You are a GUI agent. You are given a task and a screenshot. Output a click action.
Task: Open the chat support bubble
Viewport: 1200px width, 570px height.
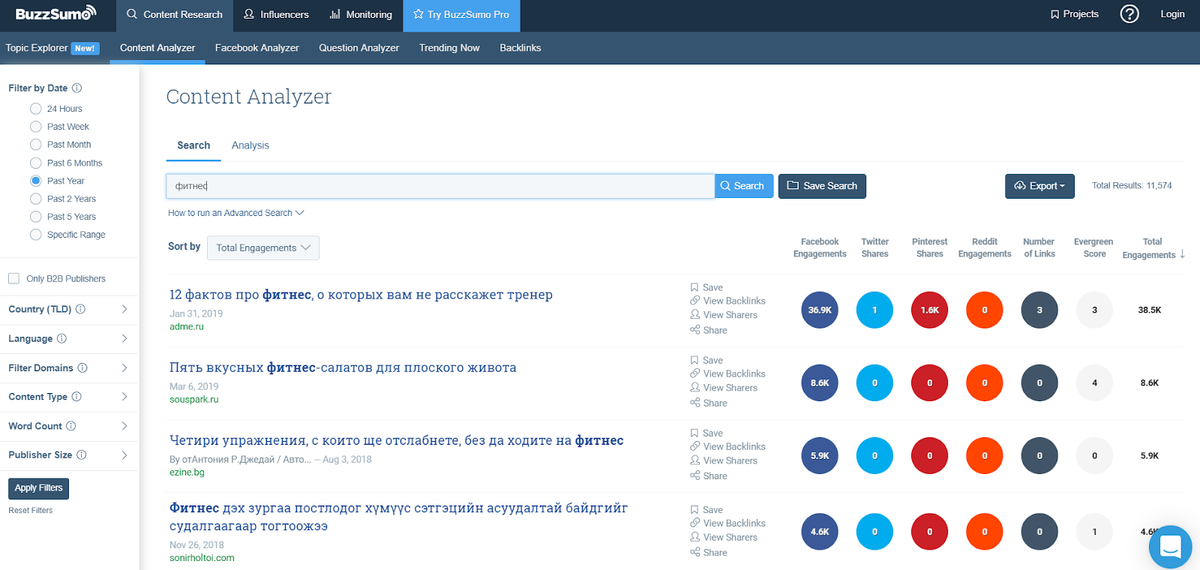(1168, 546)
